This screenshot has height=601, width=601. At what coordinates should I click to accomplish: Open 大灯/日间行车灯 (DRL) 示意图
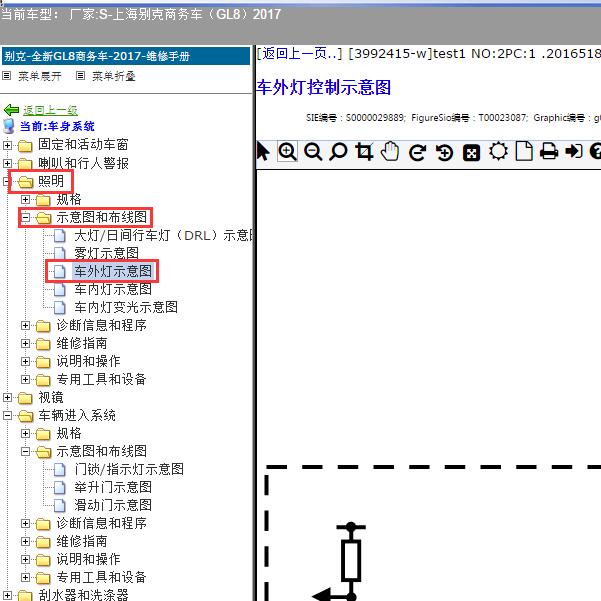[164, 235]
